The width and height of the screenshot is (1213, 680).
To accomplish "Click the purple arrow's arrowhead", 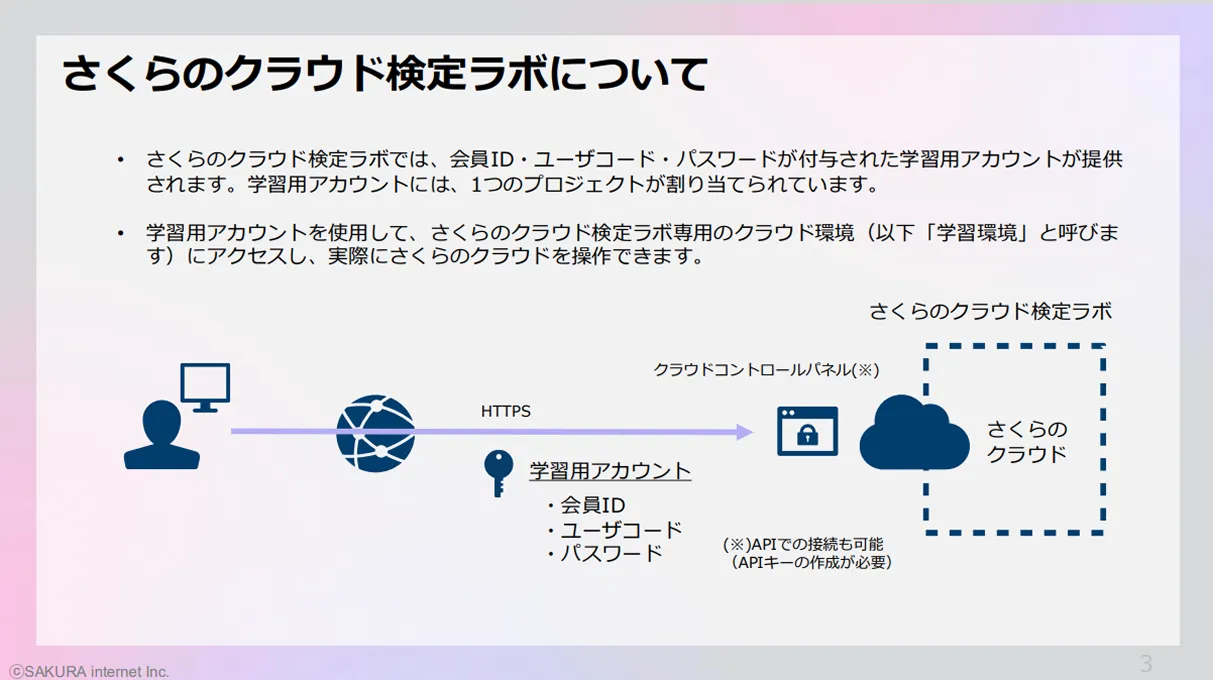I will pos(742,431).
